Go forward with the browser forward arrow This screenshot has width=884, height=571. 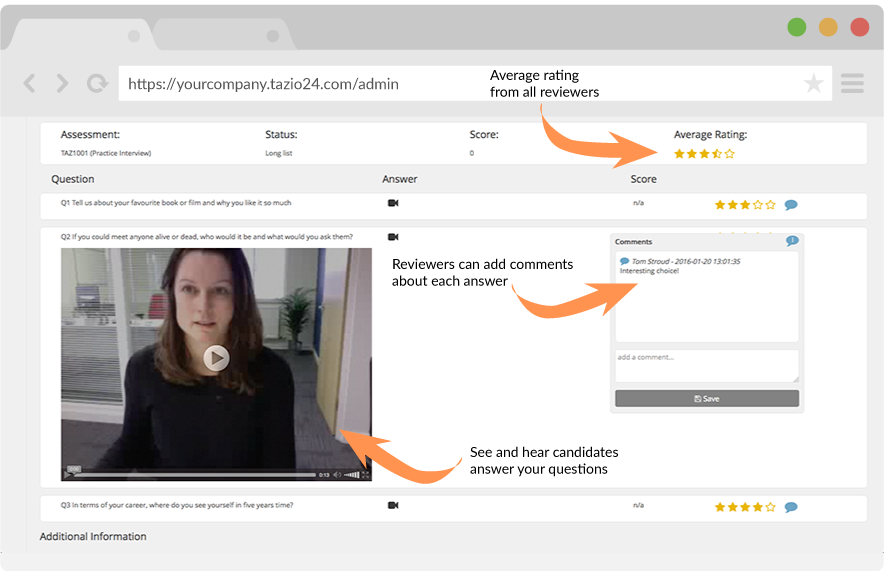(62, 83)
